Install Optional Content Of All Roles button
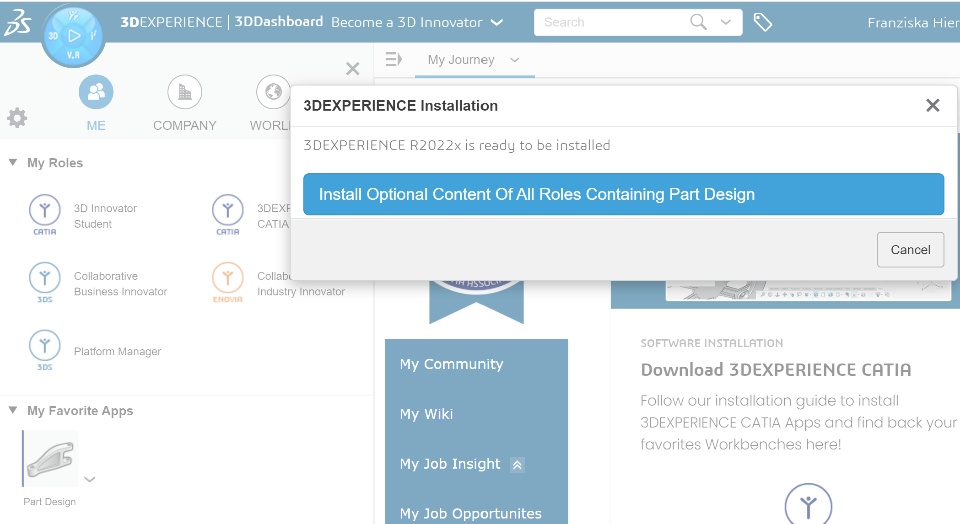The height and width of the screenshot is (524, 960). (x=623, y=194)
